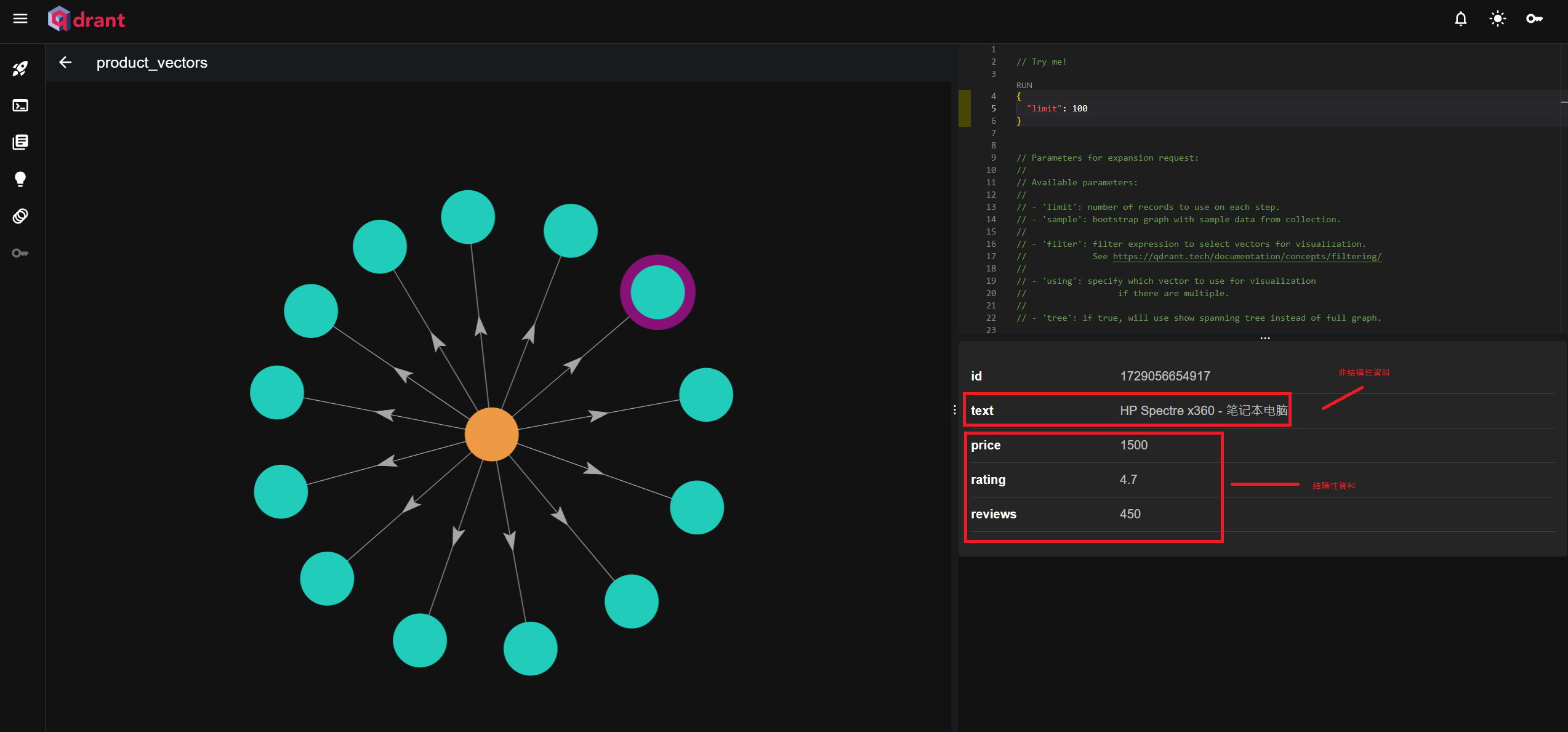
Task: Click the vertical panel divider handle
Action: tap(954, 409)
